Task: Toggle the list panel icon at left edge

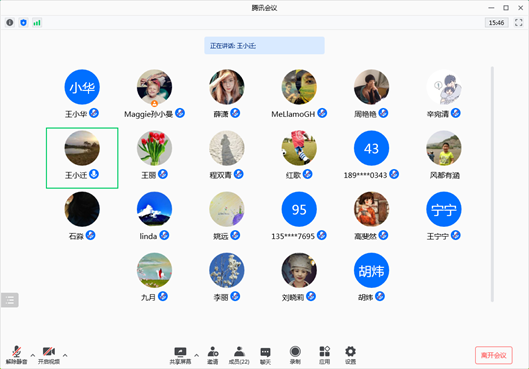Action: point(10,300)
